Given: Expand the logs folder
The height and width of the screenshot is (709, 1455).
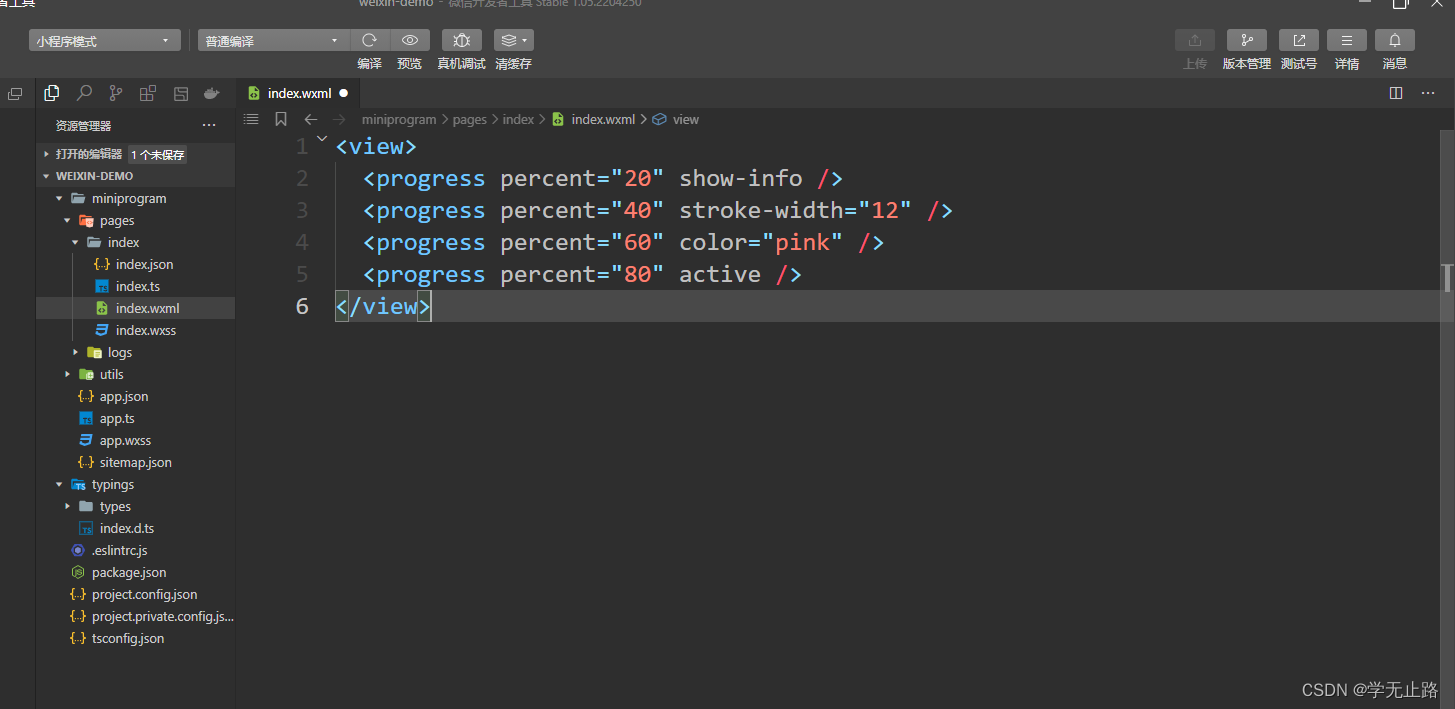Looking at the screenshot, I should coord(75,352).
